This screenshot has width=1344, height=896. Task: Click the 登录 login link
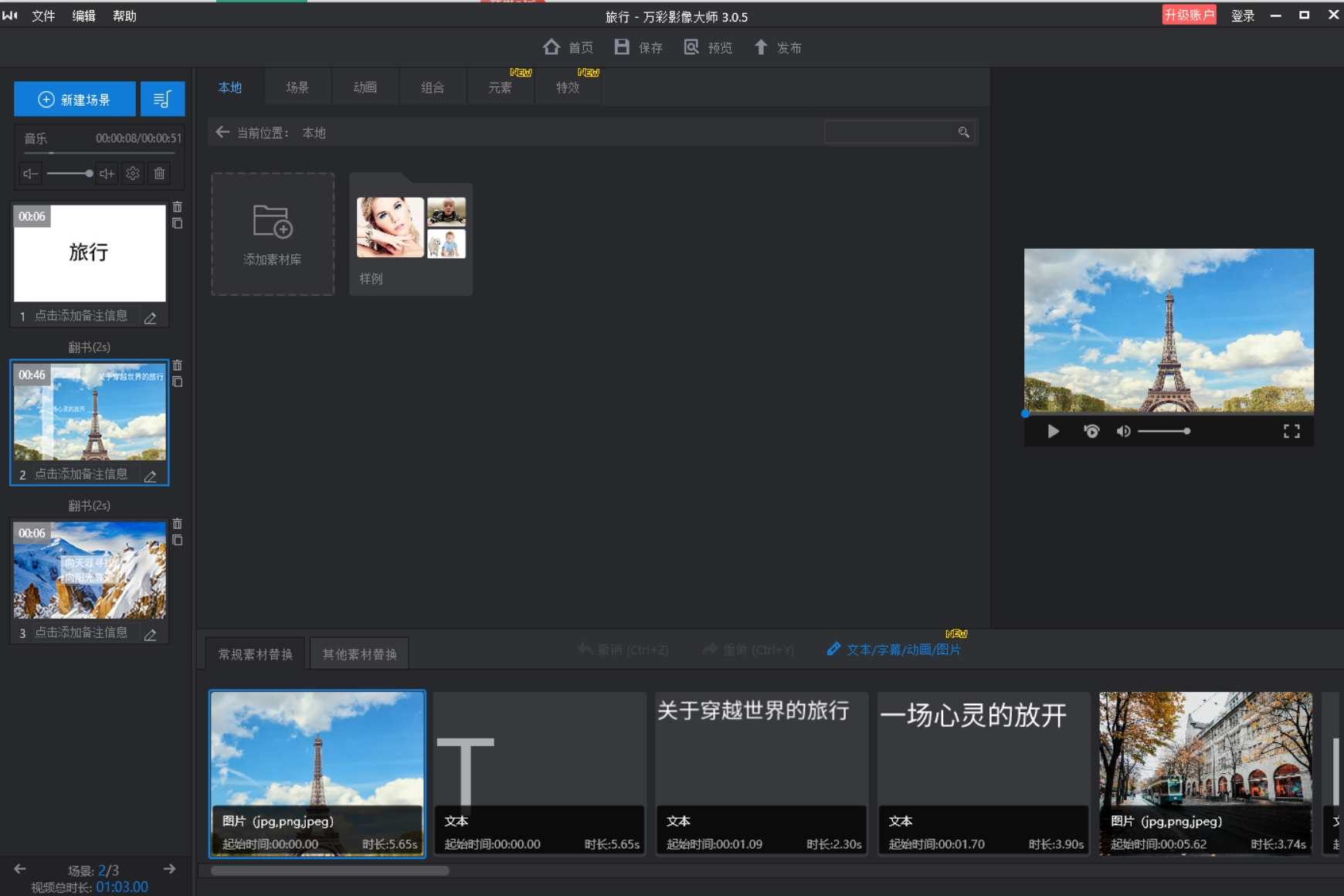pos(1243,15)
